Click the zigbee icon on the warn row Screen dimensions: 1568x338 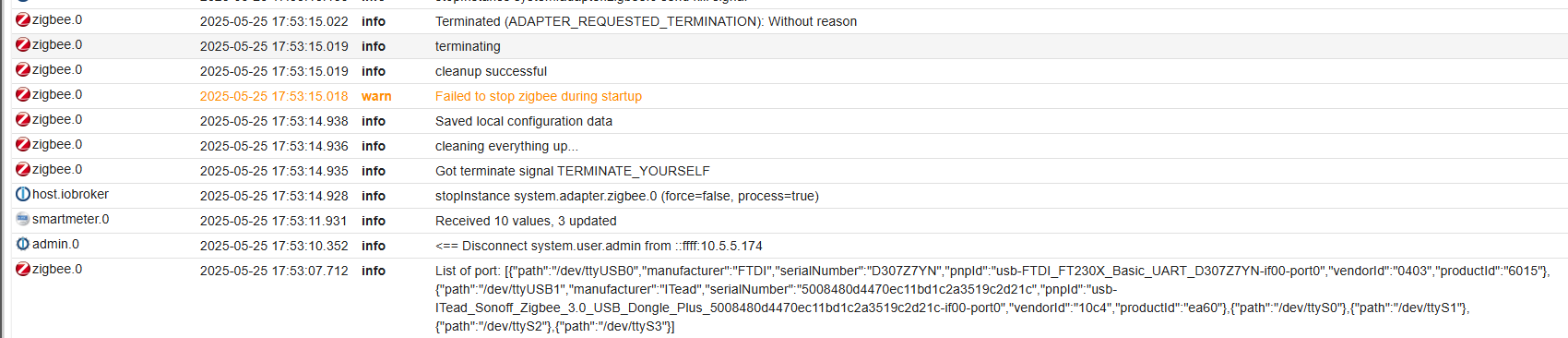pyautogui.click(x=23, y=94)
